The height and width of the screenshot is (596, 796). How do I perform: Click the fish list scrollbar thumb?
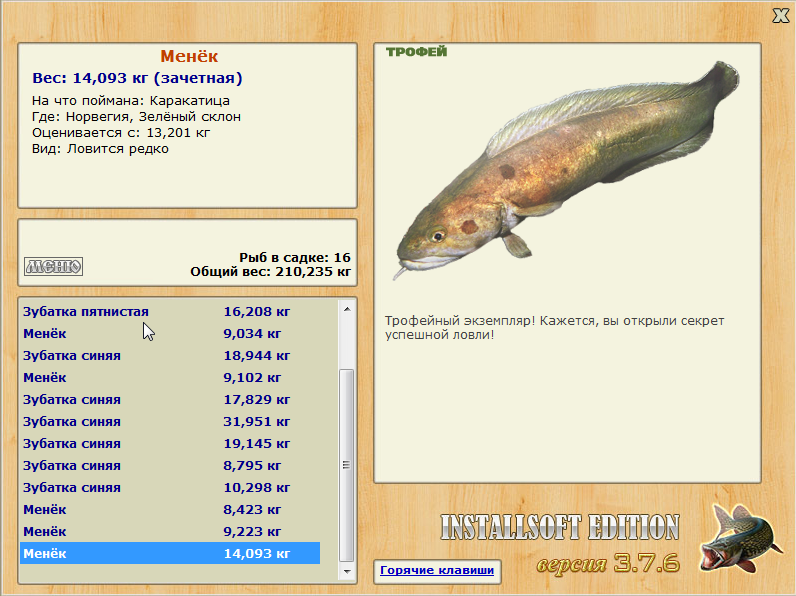(347, 464)
